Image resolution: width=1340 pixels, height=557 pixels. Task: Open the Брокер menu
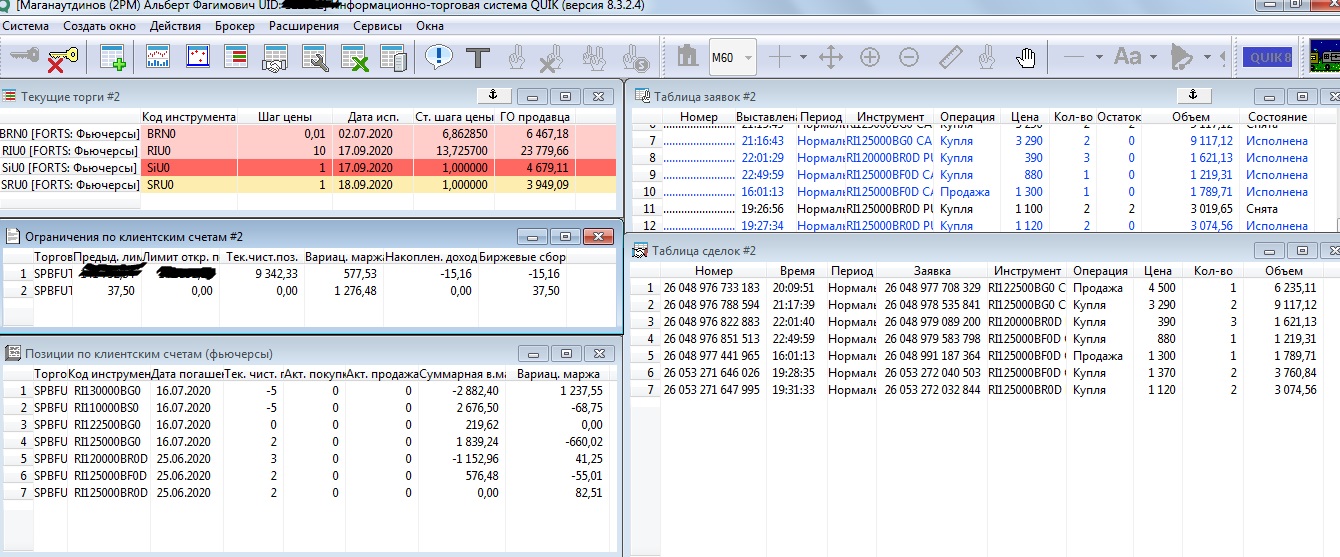click(x=234, y=25)
